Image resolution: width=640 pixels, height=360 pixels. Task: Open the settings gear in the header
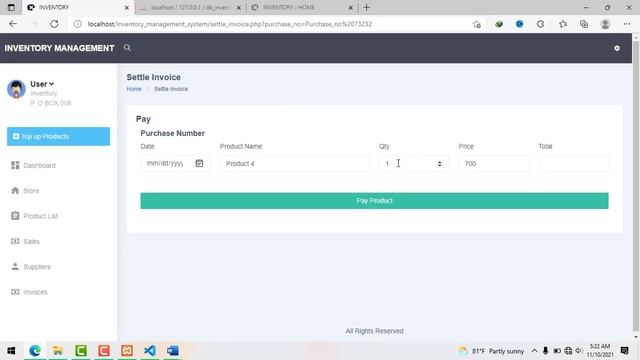click(x=617, y=48)
